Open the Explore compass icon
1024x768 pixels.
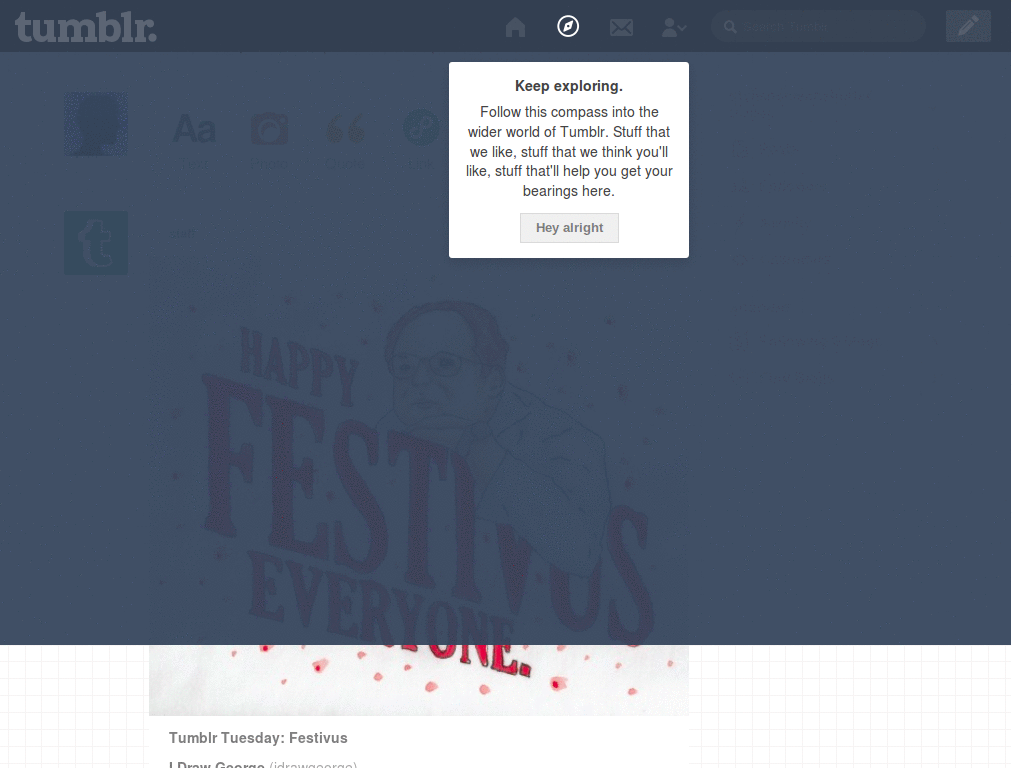point(568,26)
